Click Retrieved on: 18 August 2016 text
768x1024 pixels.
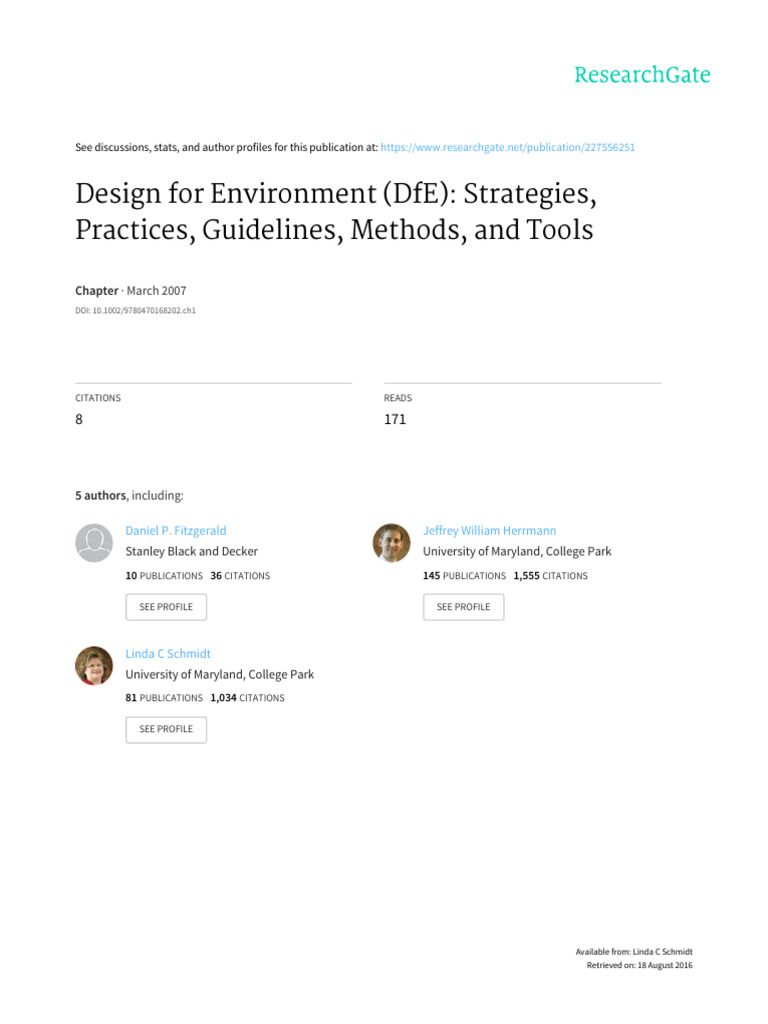point(639,965)
